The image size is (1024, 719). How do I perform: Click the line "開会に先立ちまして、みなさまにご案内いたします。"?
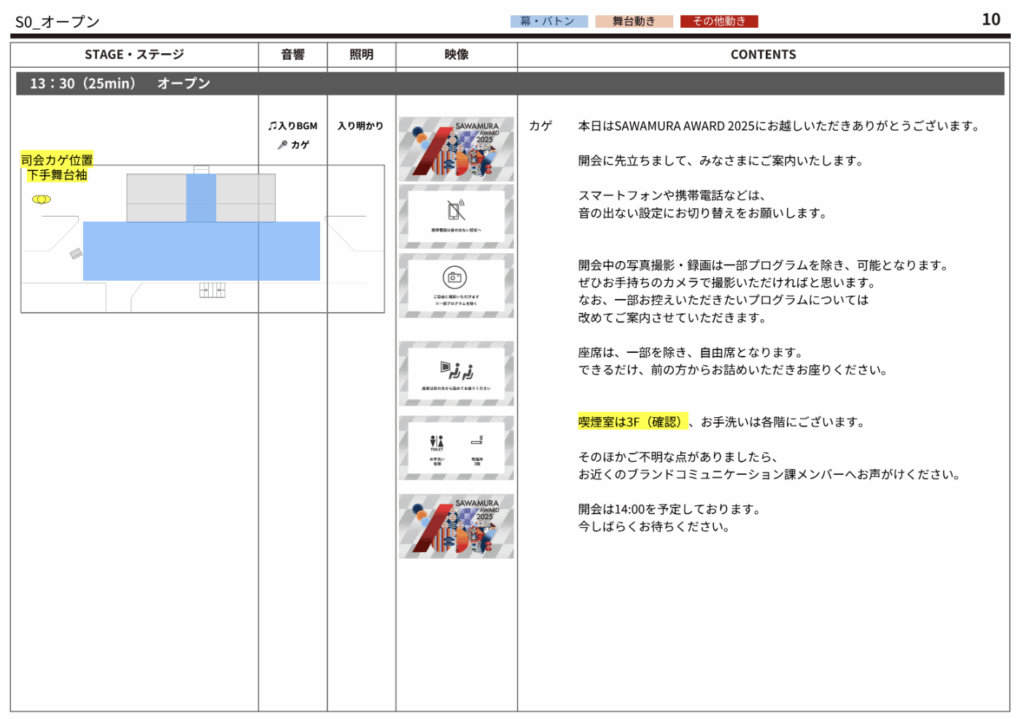point(720,161)
